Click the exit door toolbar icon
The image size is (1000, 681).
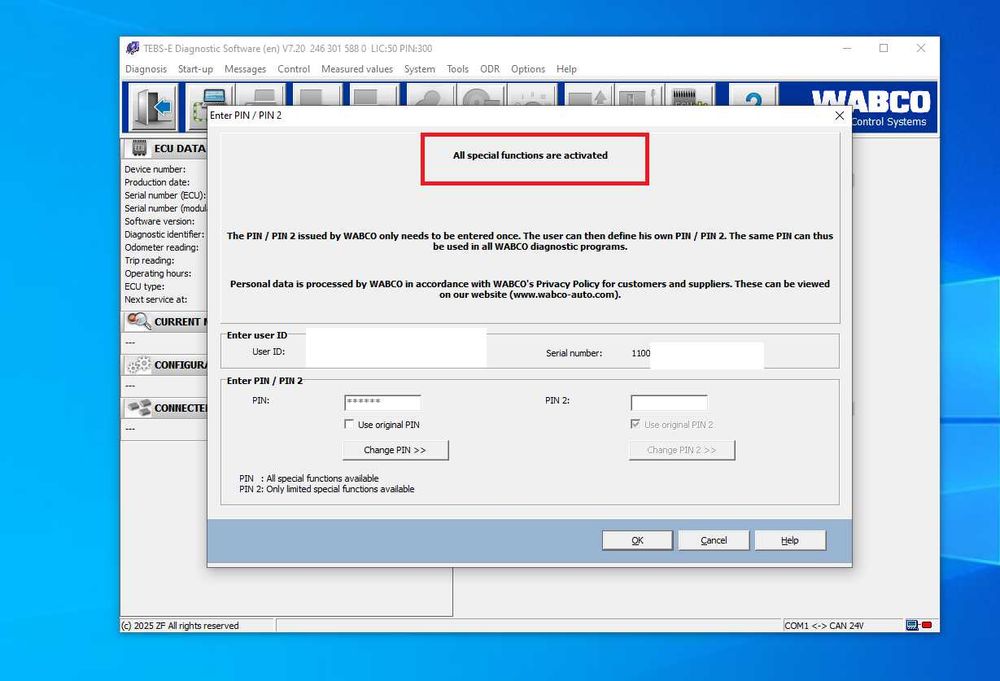(x=154, y=107)
